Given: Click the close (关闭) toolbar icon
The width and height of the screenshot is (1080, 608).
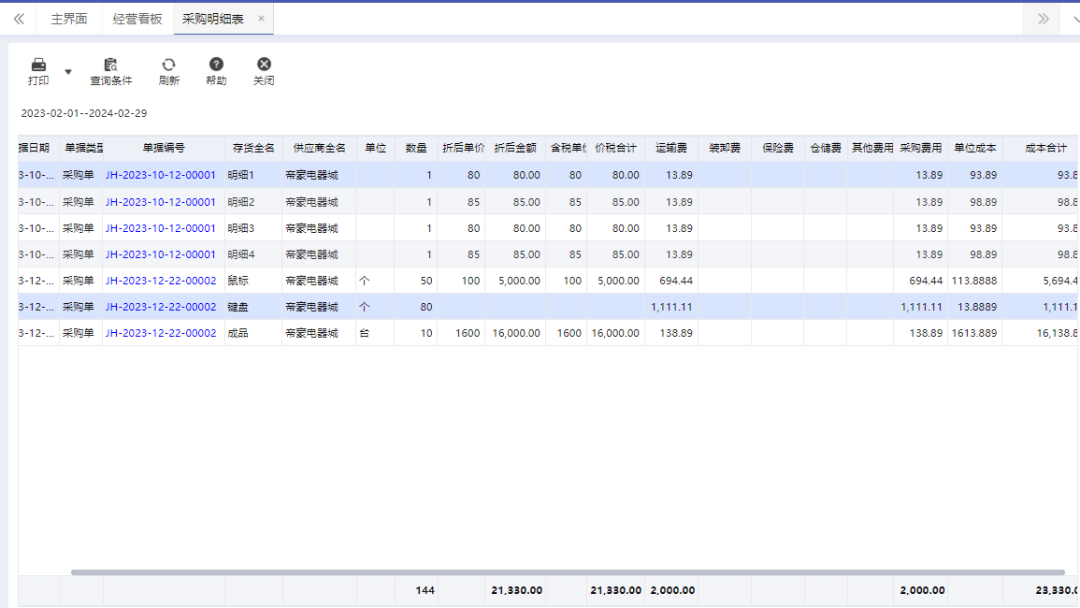Looking at the screenshot, I should tap(264, 64).
